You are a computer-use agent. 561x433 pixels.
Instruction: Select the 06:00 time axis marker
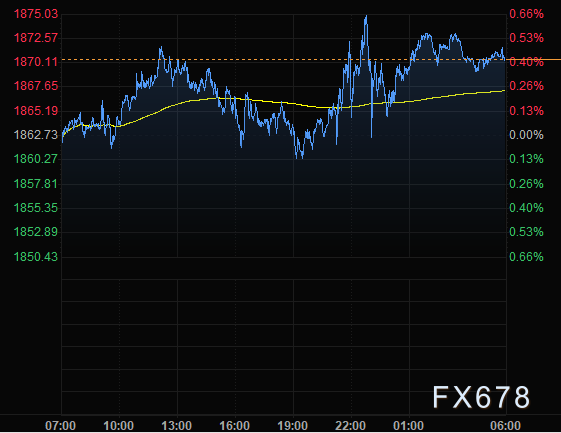(505, 425)
